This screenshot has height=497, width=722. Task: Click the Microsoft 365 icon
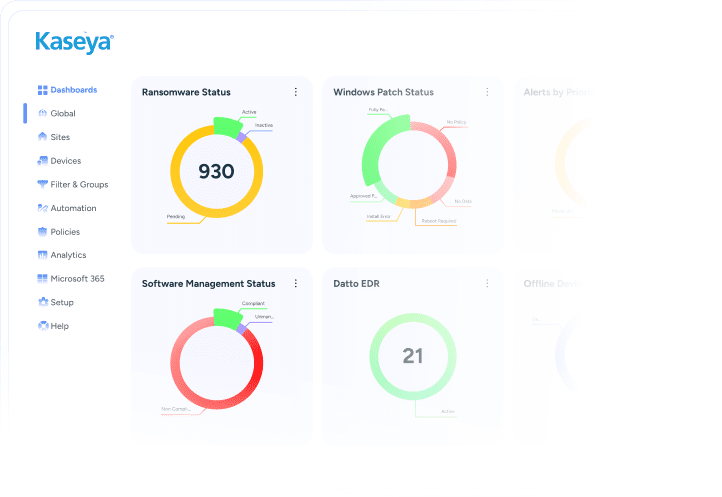point(42,279)
